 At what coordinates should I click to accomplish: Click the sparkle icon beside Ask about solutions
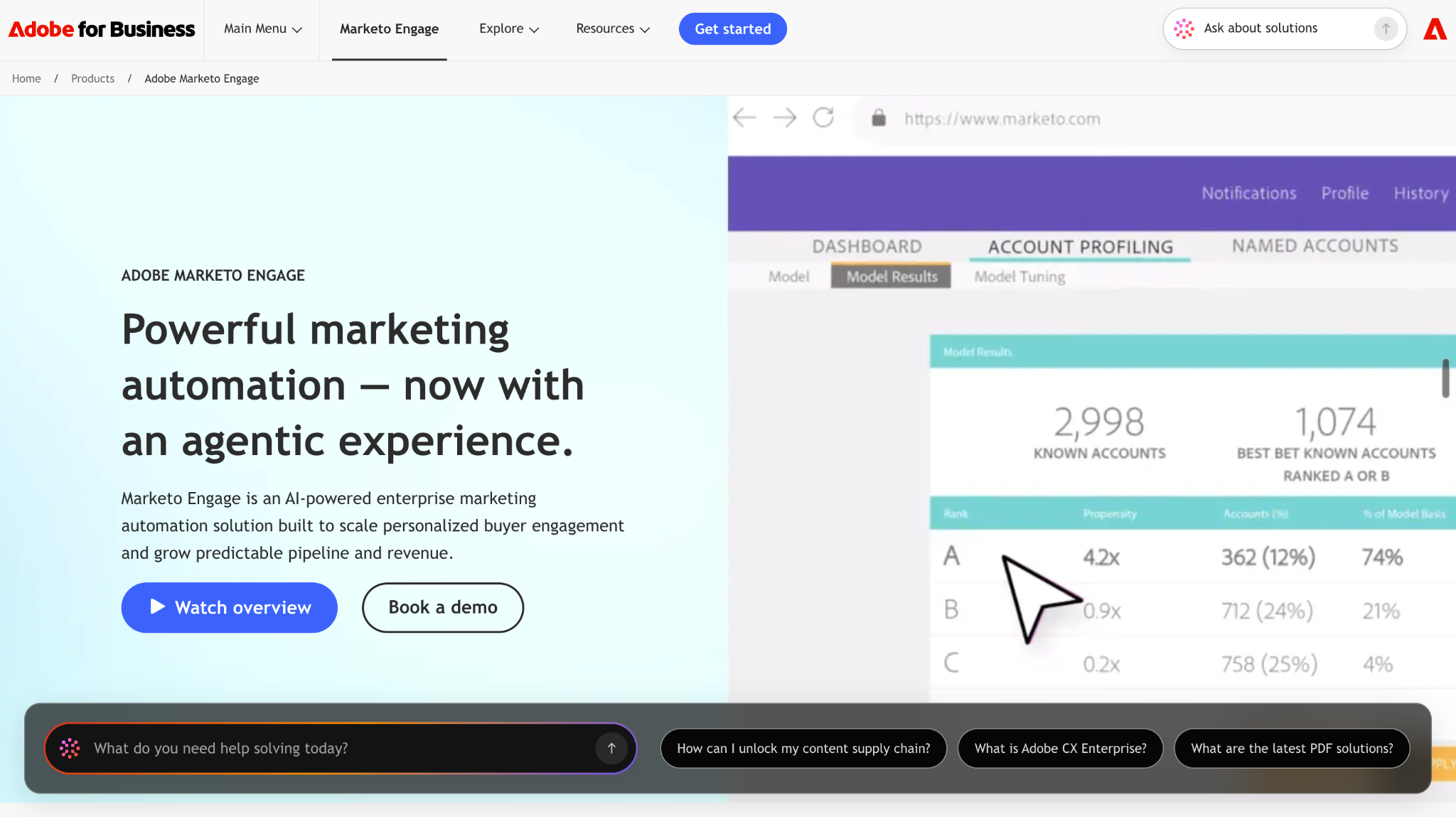click(1184, 28)
